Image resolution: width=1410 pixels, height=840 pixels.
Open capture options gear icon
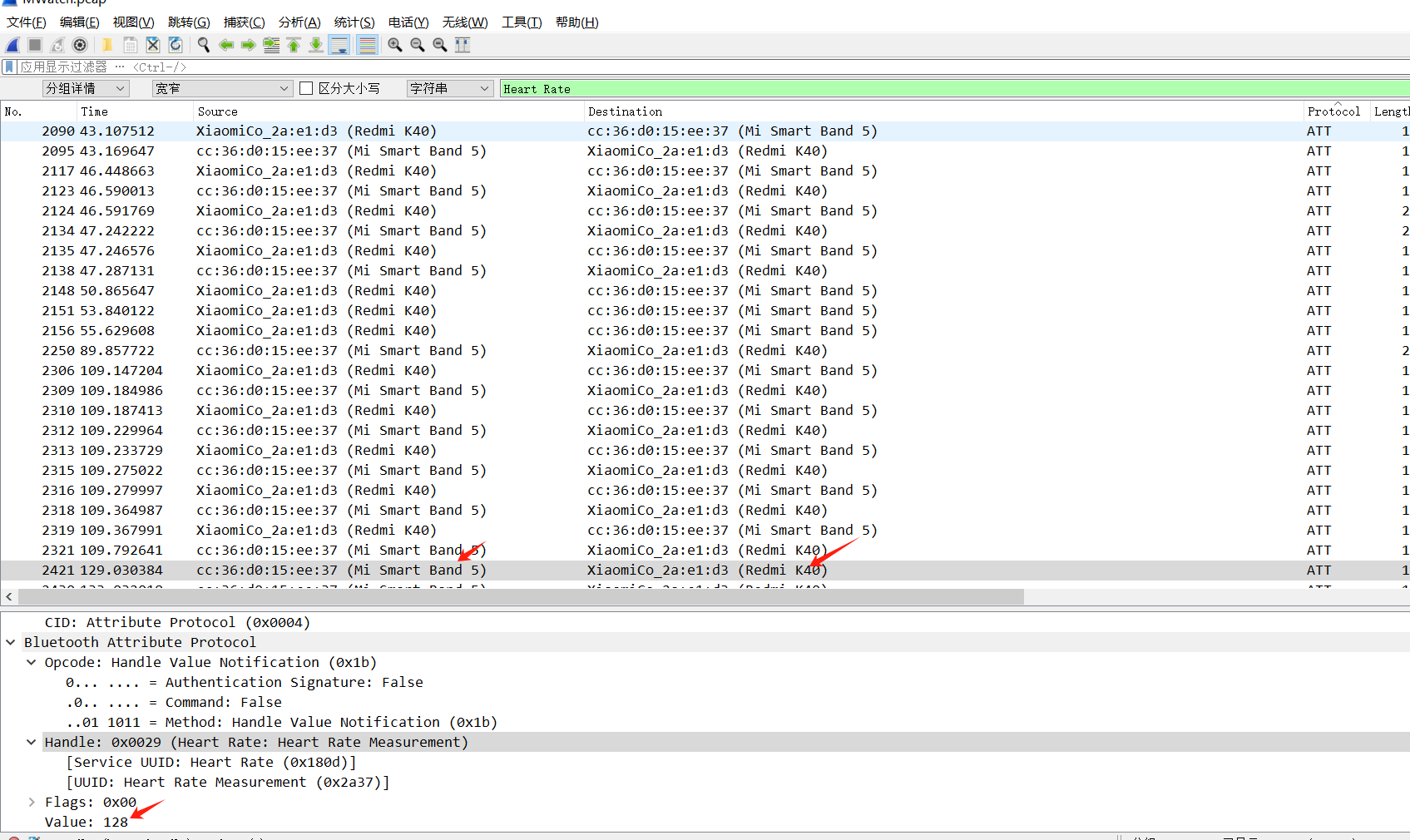[x=80, y=45]
